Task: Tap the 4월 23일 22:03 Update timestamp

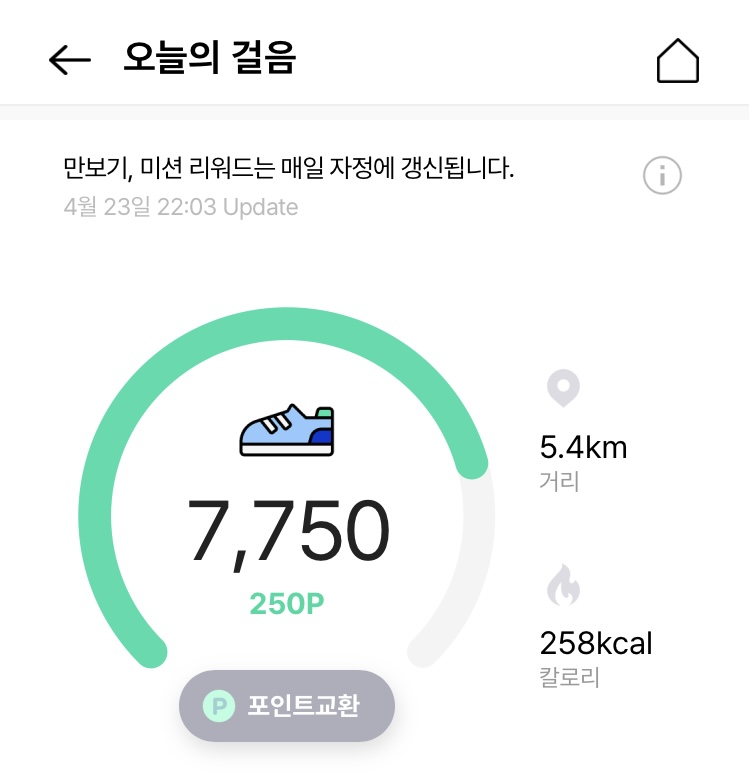Action: [180, 207]
